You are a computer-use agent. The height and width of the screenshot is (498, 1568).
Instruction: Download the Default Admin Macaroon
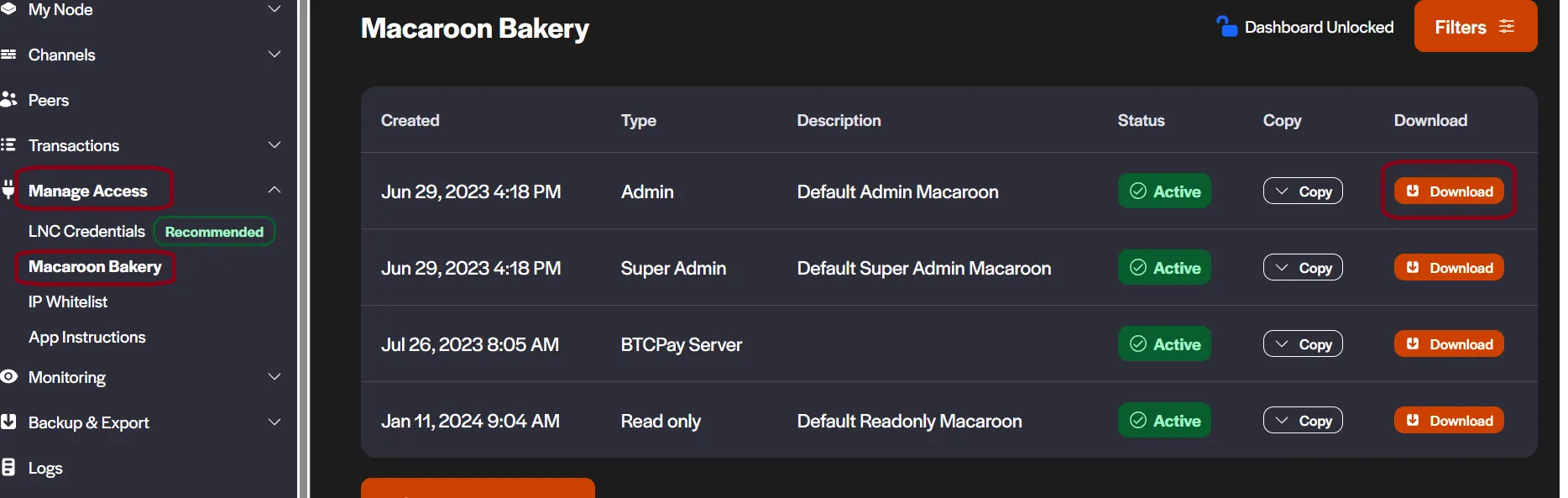click(x=1449, y=191)
